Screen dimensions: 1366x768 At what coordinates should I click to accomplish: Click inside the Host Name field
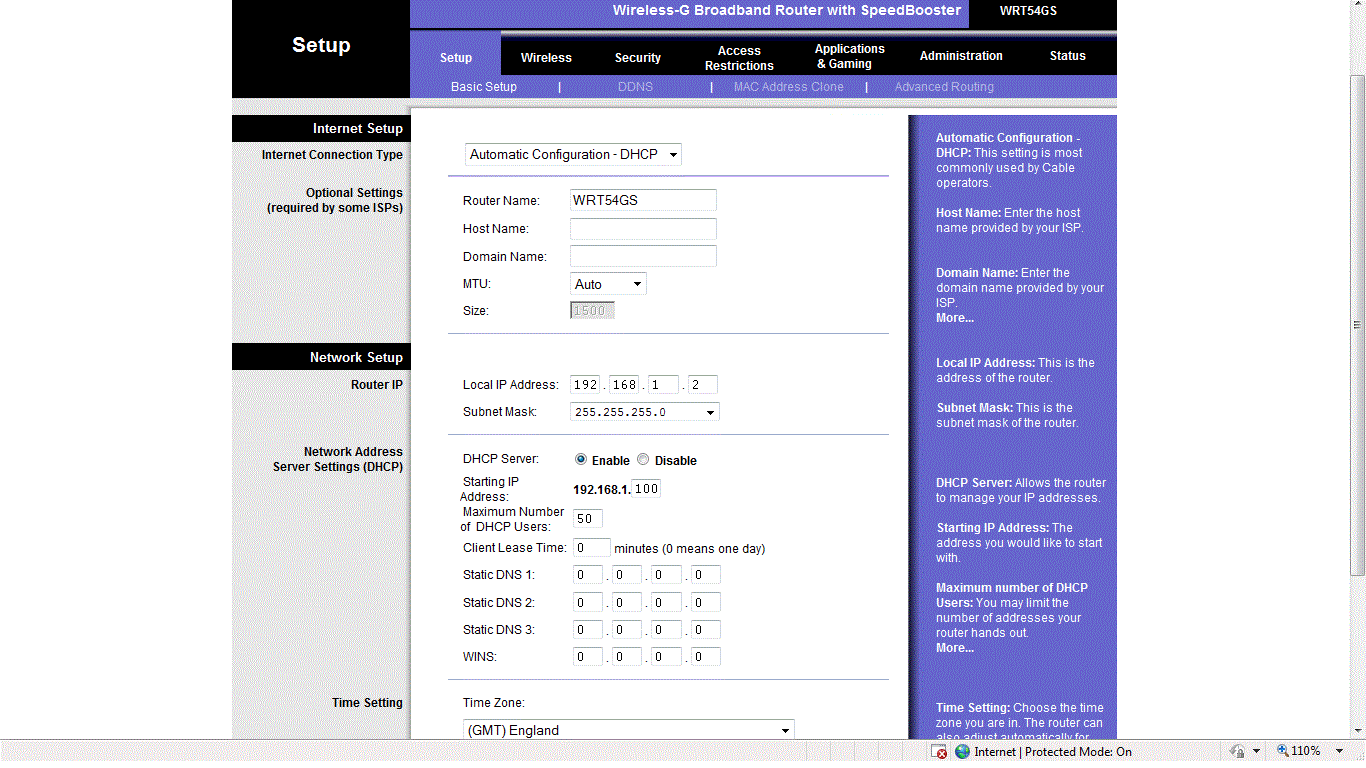(642, 228)
